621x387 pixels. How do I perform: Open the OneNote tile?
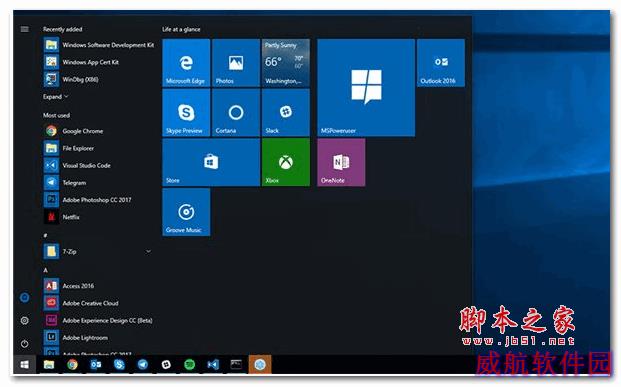point(341,162)
